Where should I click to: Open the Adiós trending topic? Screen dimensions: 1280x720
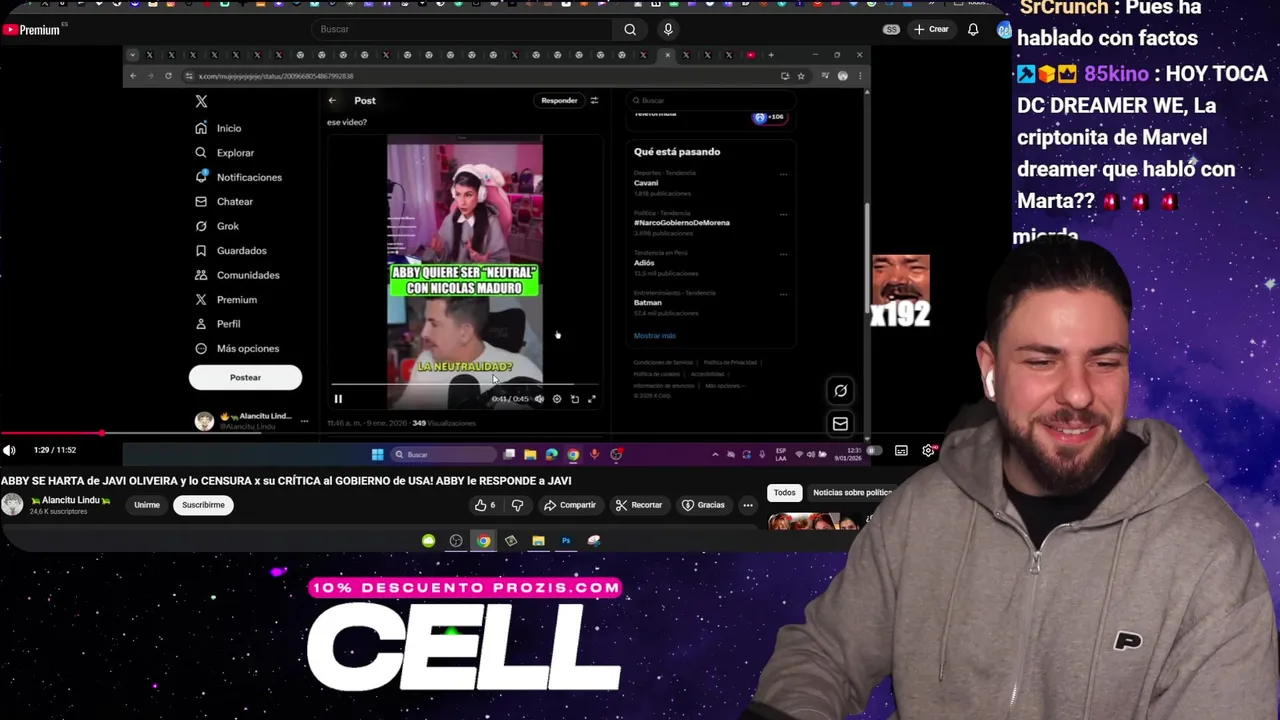pyautogui.click(x=644, y=263)
